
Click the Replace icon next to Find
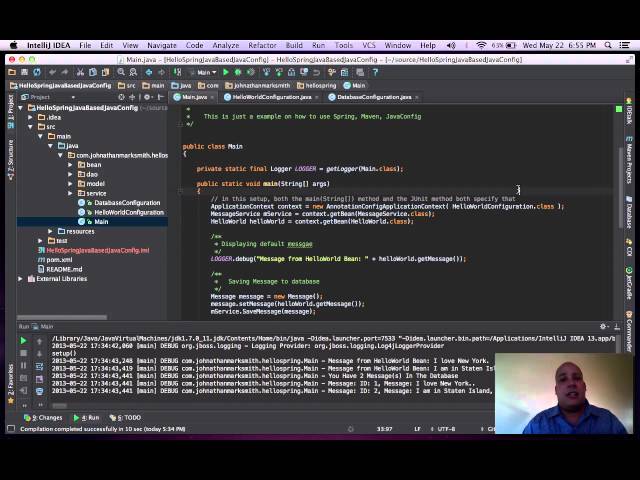133,72
